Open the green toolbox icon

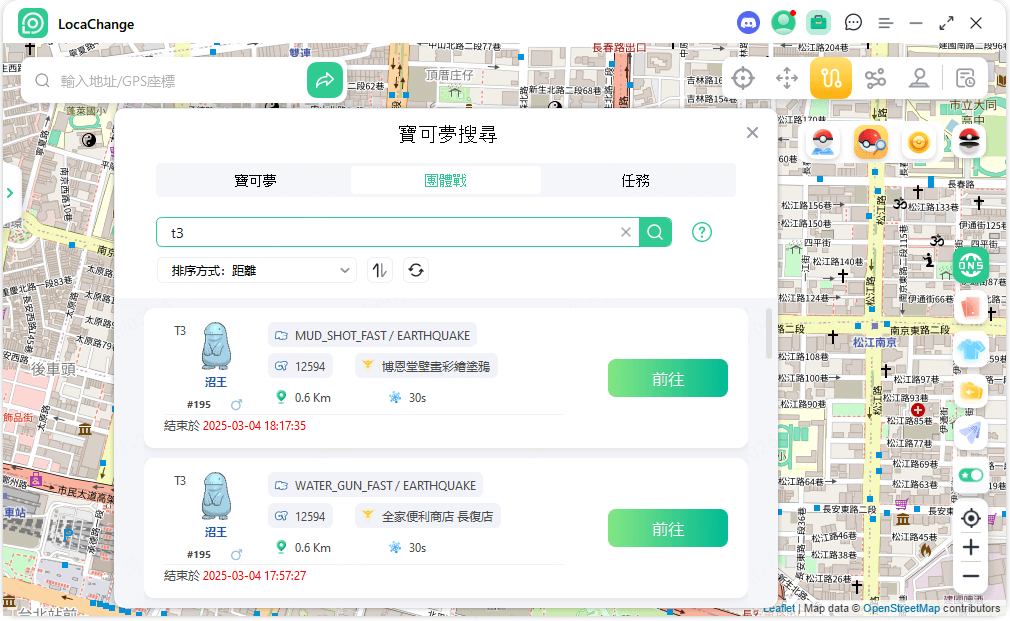(x=818, y=23)
